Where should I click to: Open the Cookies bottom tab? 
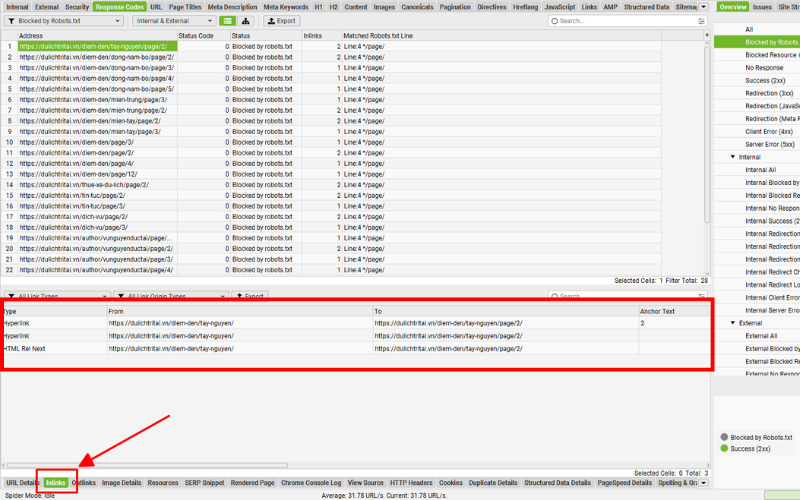[451, 483]
